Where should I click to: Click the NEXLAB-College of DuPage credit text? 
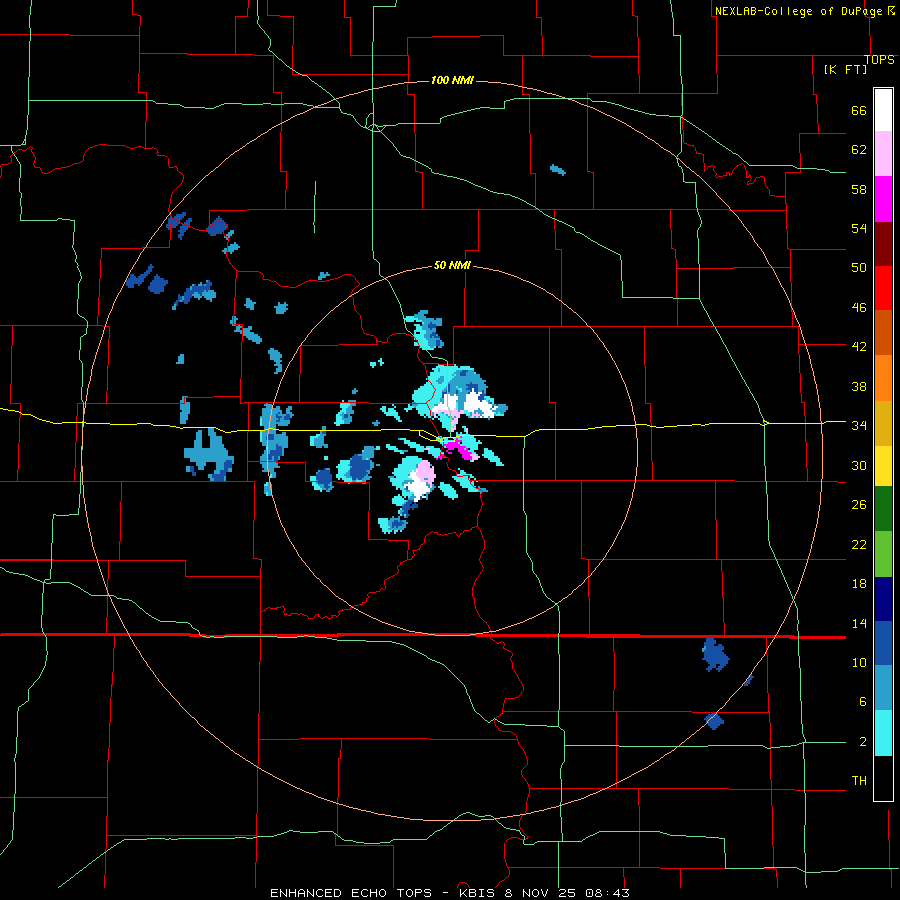point(798,11)
